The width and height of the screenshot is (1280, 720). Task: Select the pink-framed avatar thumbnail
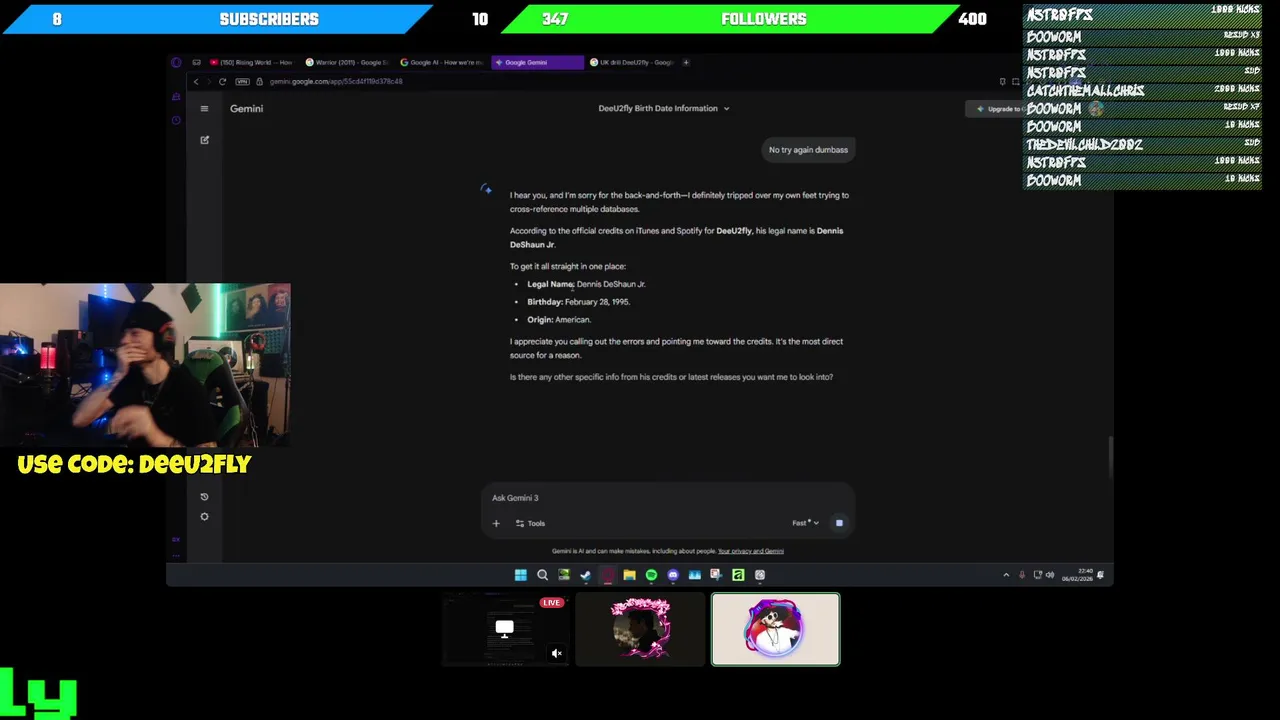tap(640, 629)
